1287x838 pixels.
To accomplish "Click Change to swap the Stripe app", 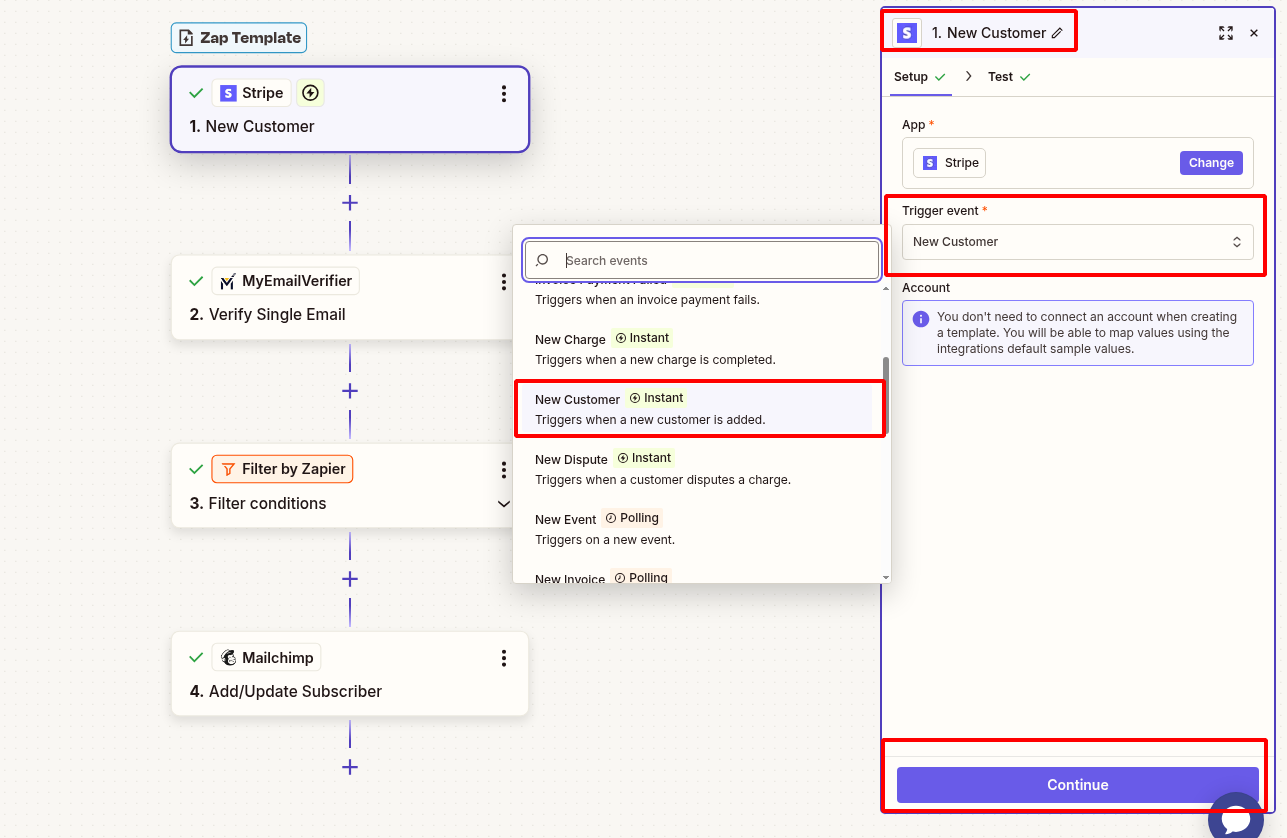I will [x=1211, y=162].
